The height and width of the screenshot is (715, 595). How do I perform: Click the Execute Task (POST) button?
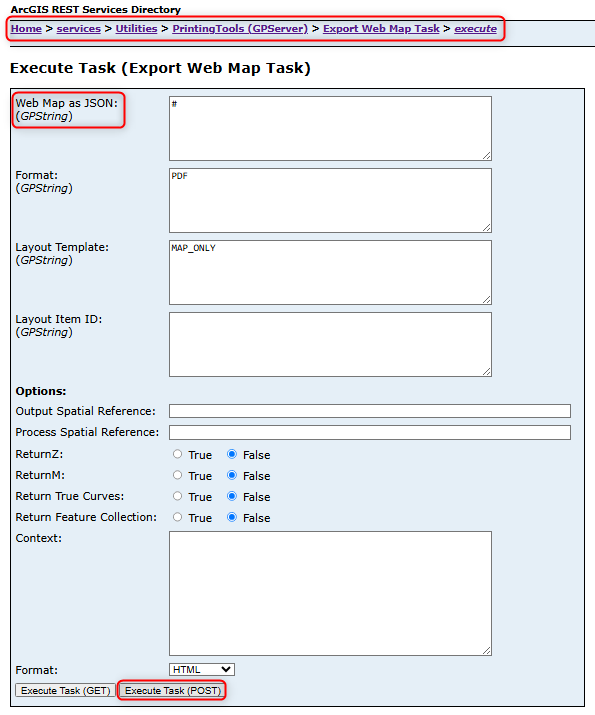tap(173, 690)
